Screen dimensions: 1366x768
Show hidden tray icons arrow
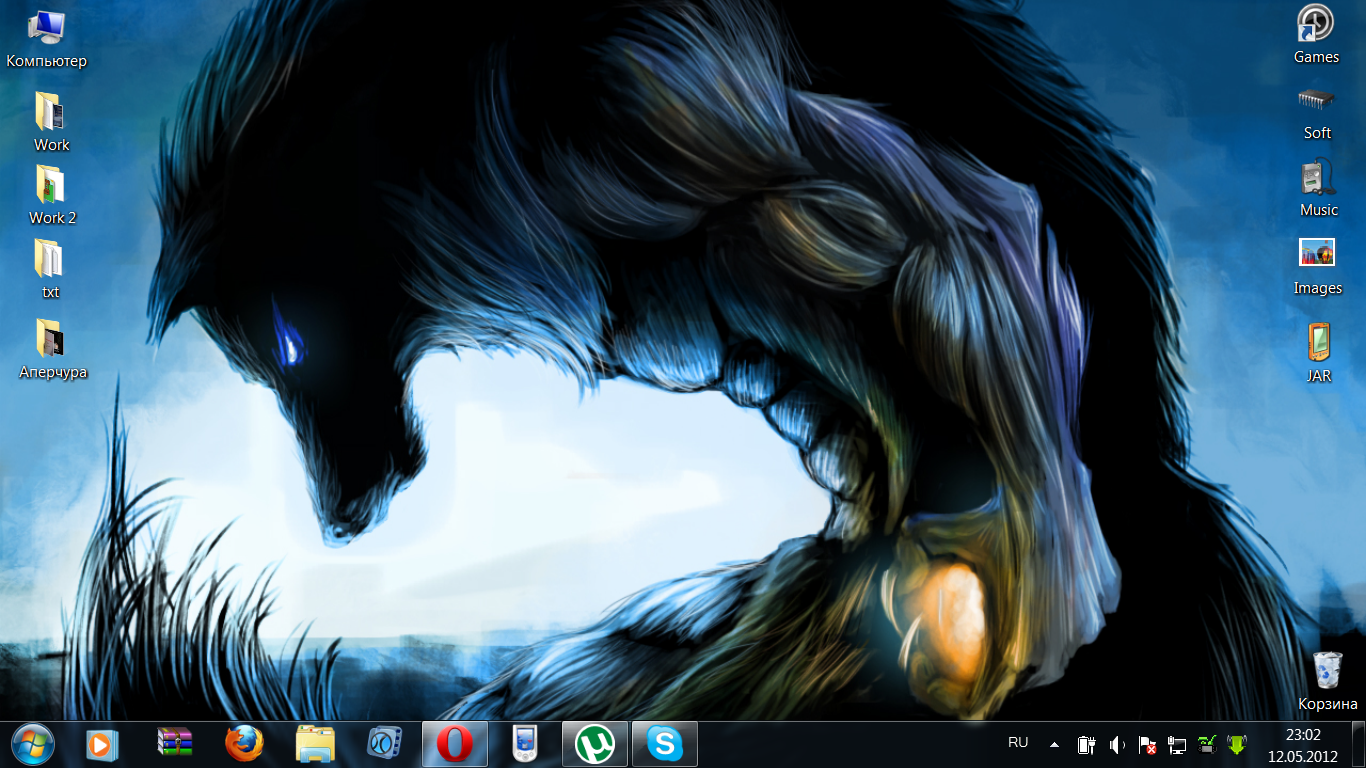pos(1054,744)
